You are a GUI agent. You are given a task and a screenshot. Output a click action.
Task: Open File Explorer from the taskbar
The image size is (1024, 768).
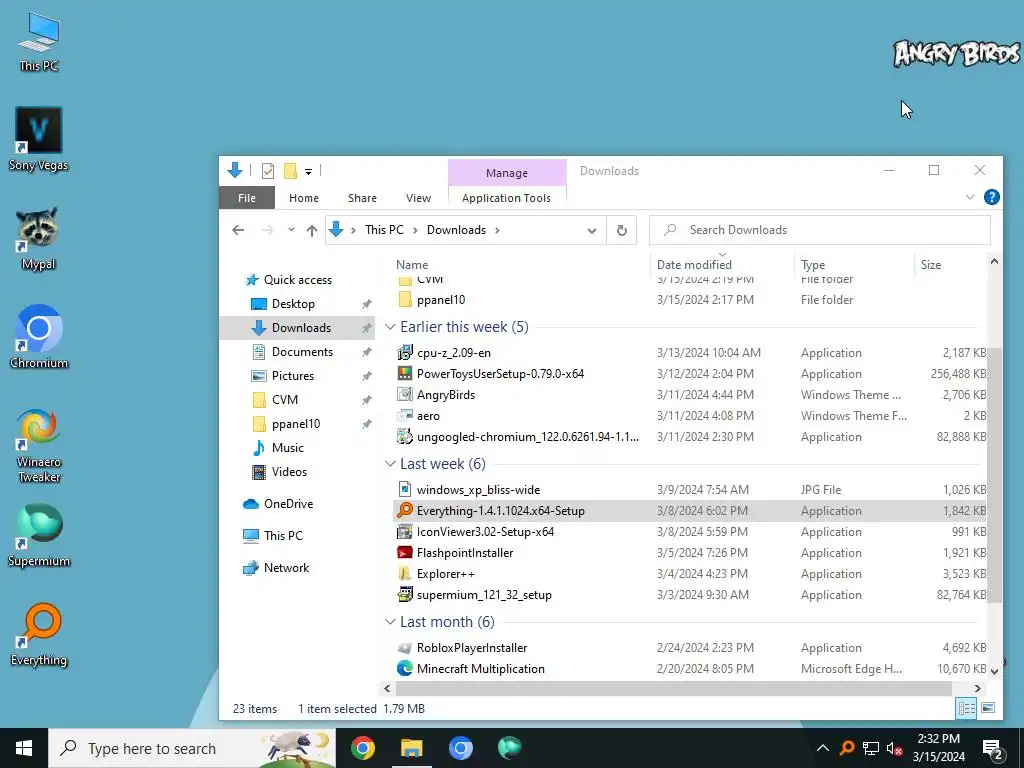coord(411,748)
